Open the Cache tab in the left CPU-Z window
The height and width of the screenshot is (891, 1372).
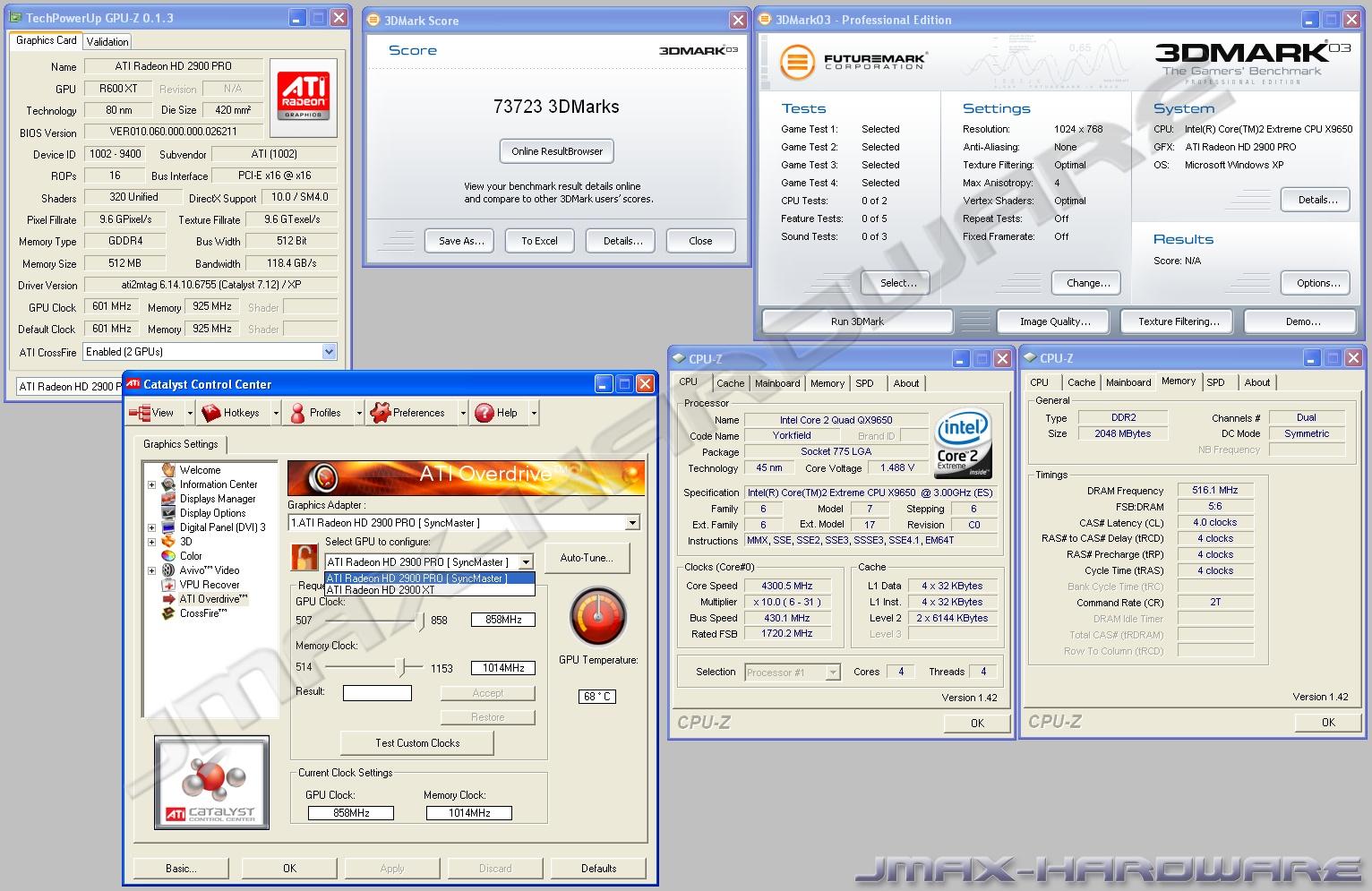click(731, 383)
